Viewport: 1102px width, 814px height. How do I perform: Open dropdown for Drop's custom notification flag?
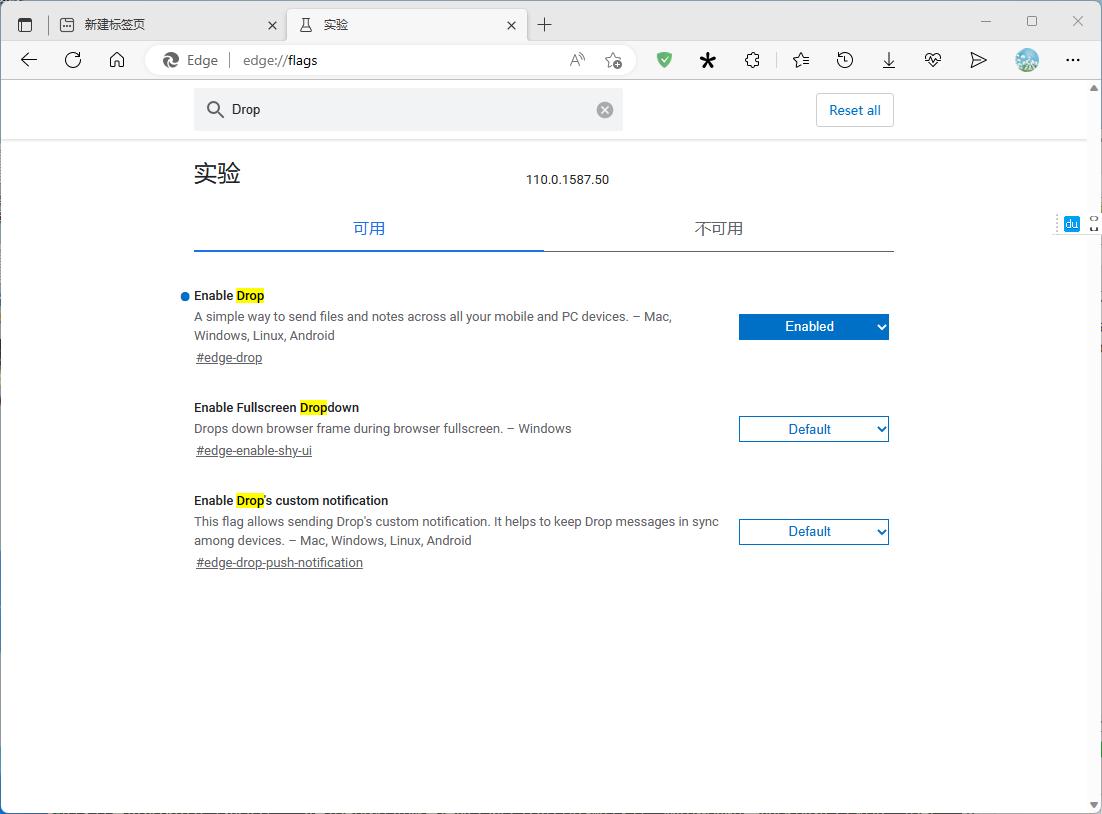point(813,531)
